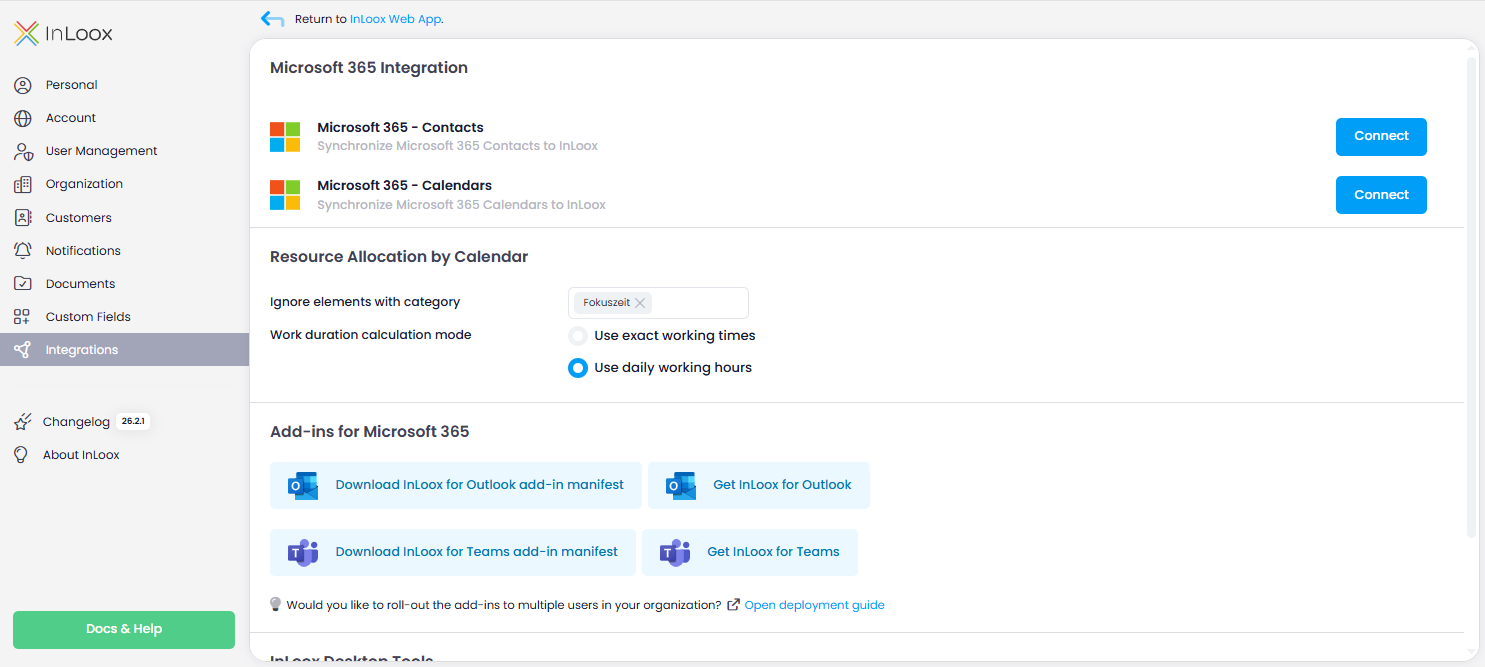This screenshot has width=1485, height=667.
Task: Click Synchronize Microsoft 365 Calendars to InLoox text
Action: click(461, 205)
